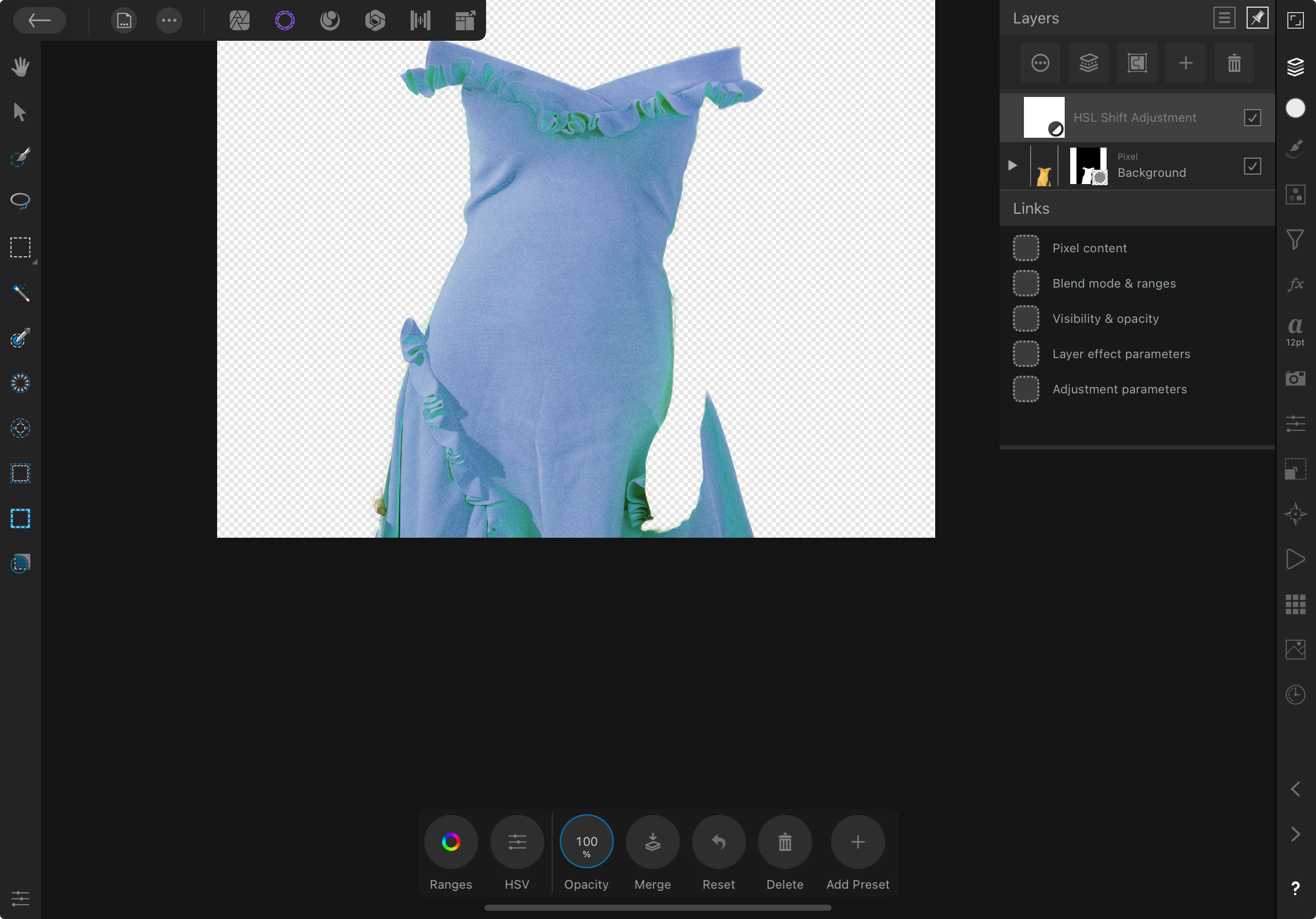Open the context toolbar settings sliders icon

point(20,899)
